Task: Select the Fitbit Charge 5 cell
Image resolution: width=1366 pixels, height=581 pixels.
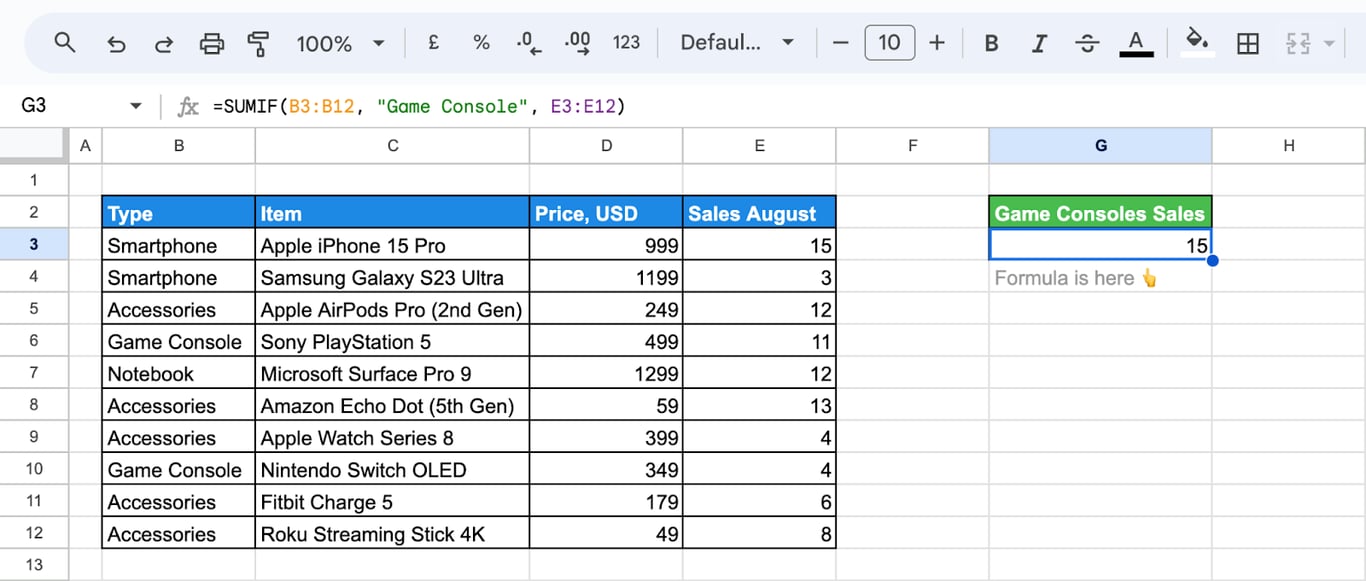Action: (393, 501)
